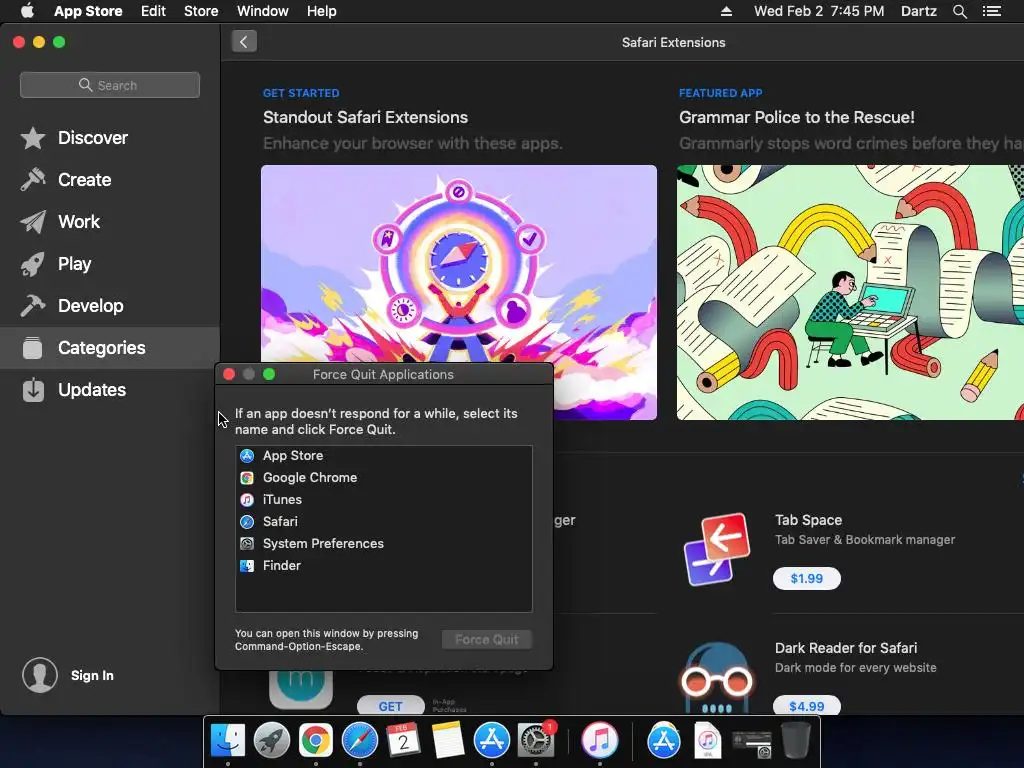Open Google Chrome from the Dock

315,741
